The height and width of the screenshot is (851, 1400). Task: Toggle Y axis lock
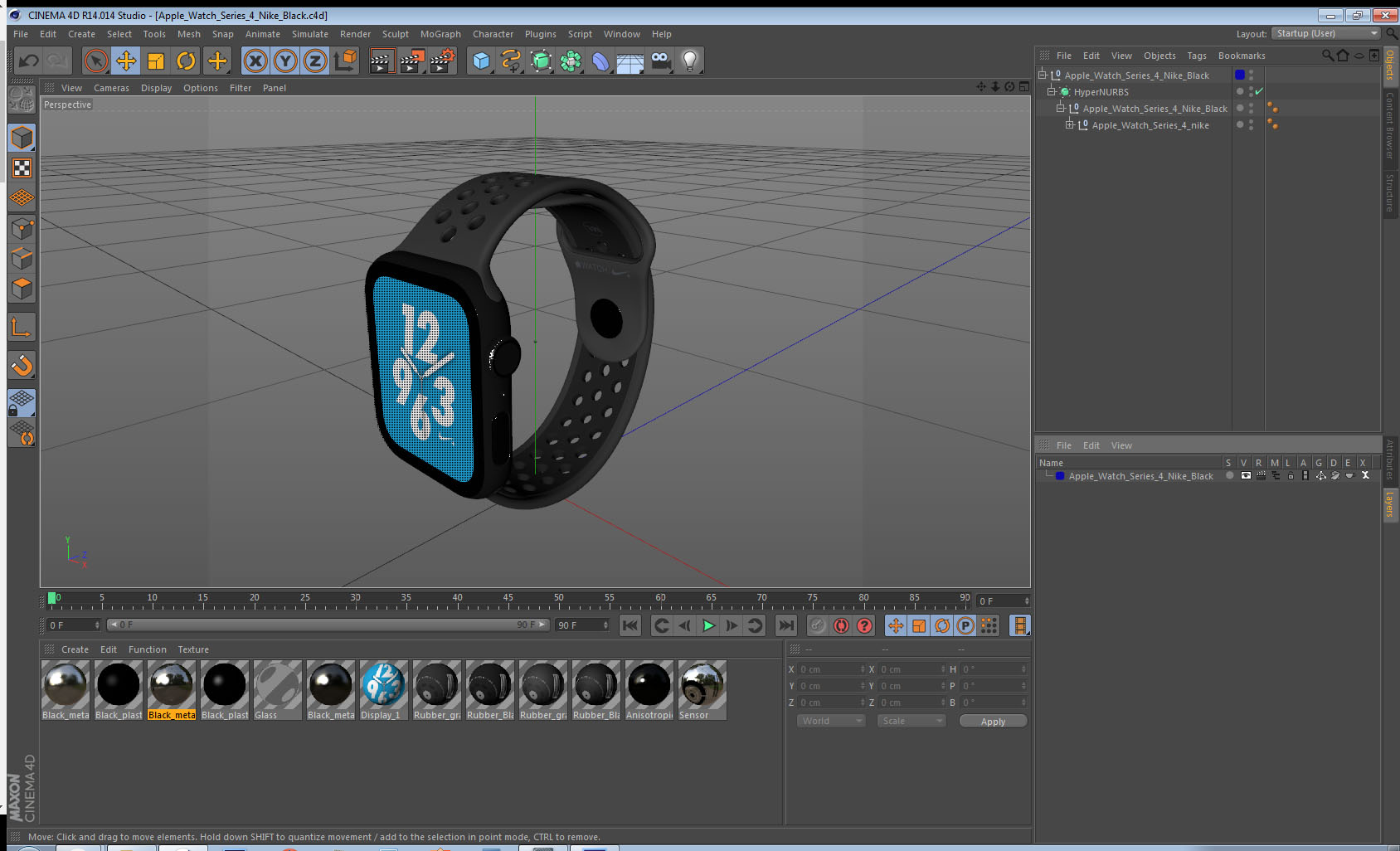pos(285,61)
